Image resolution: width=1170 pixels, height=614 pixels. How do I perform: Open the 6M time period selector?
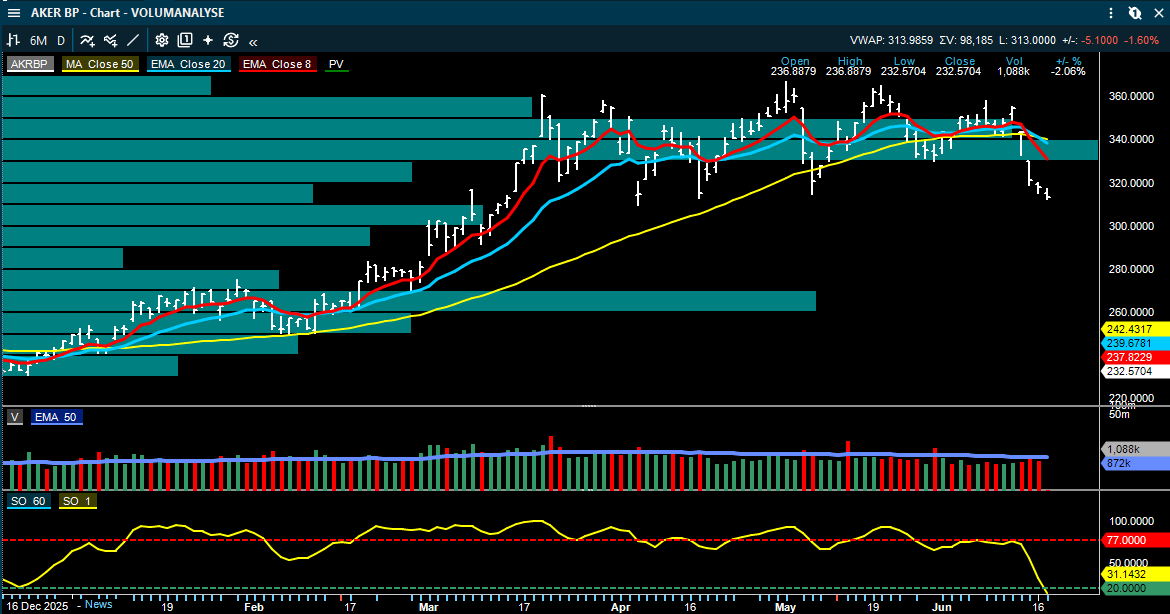click(38, 41)
